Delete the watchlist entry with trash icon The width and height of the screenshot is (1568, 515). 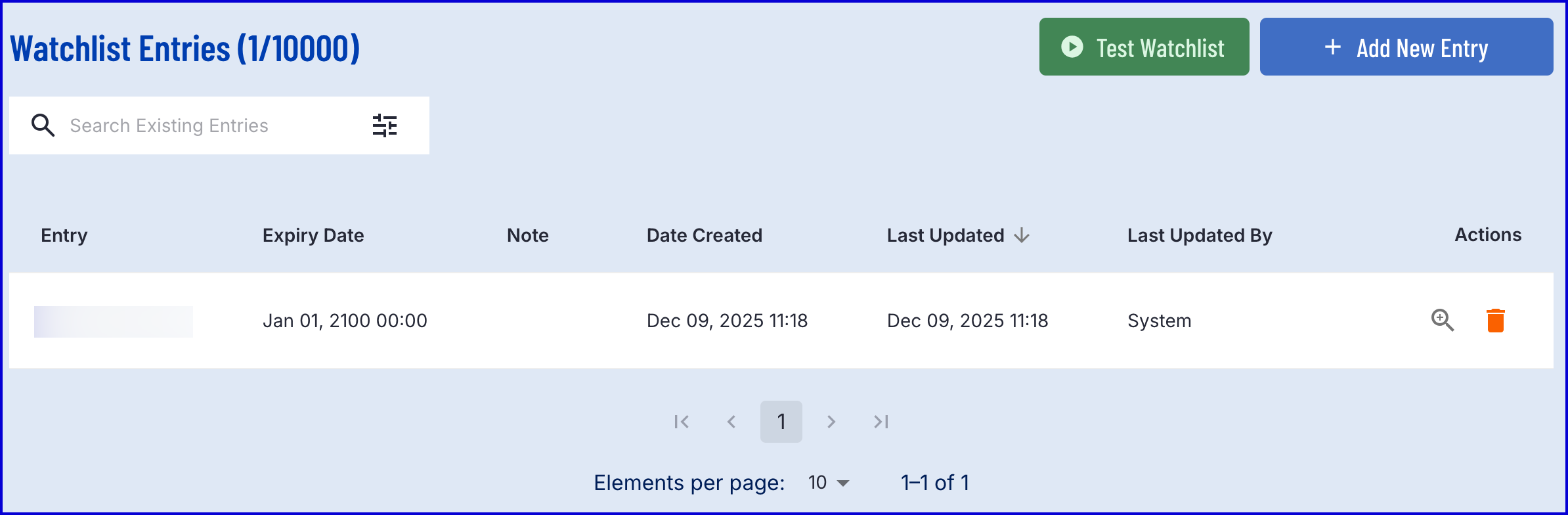point(1495,320)
